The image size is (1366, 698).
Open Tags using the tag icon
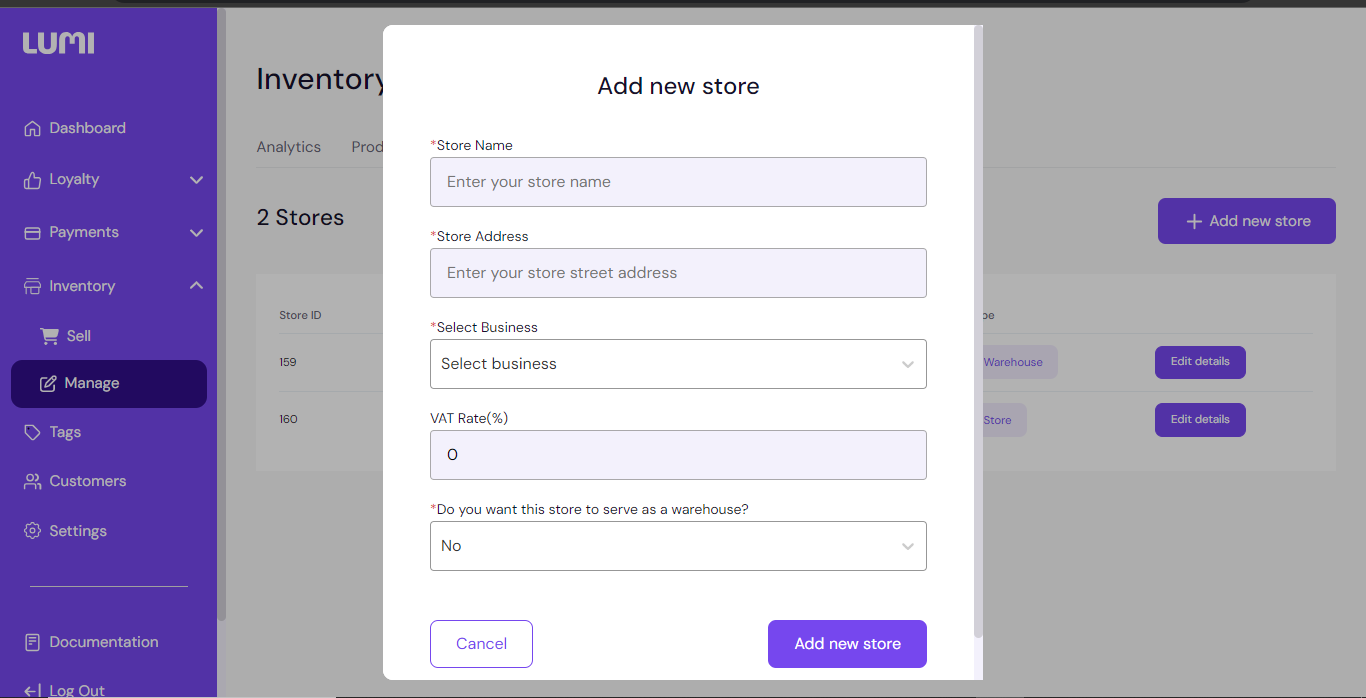pyautogui.click(x=33, y=432)
